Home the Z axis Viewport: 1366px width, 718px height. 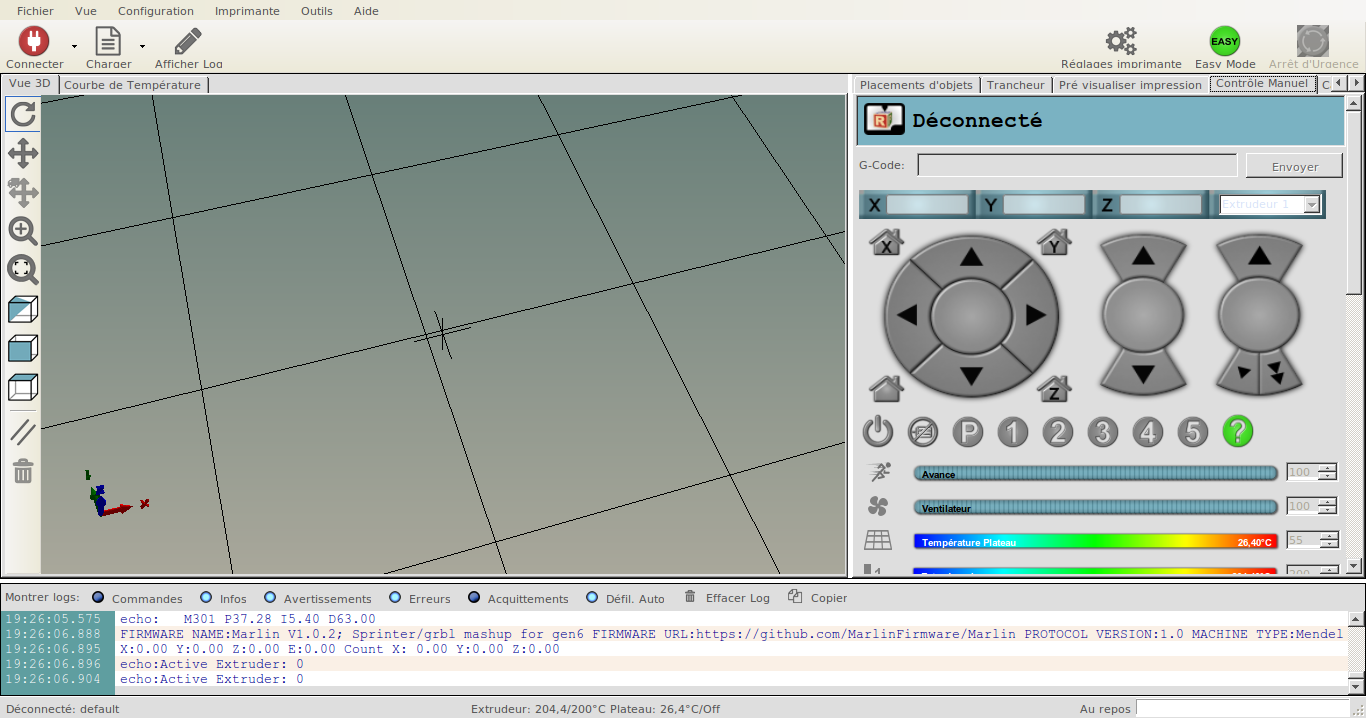[1053, 389]
